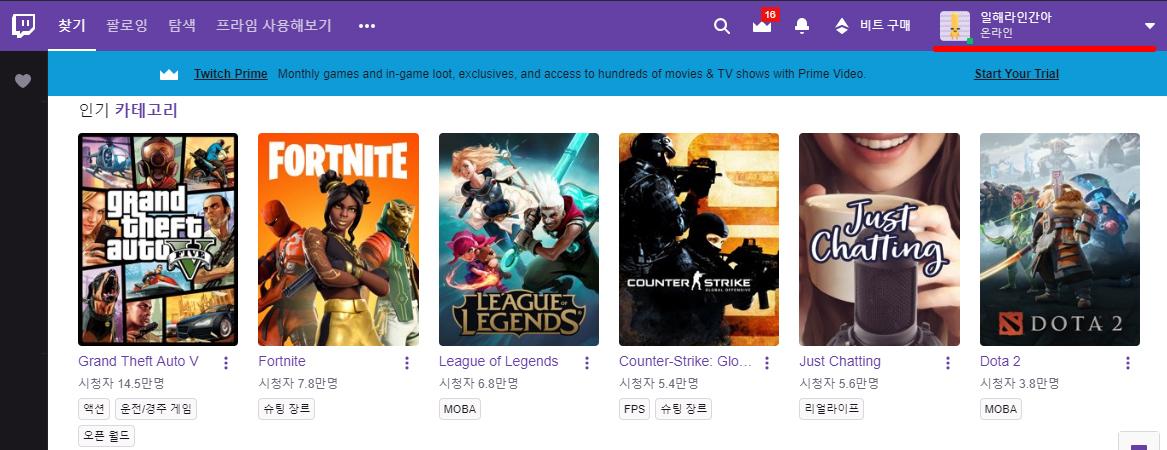Click 슈팅 장르 tag under Fortnite
The width and height of the screenshot is (1167, 450).
point(287,409)
